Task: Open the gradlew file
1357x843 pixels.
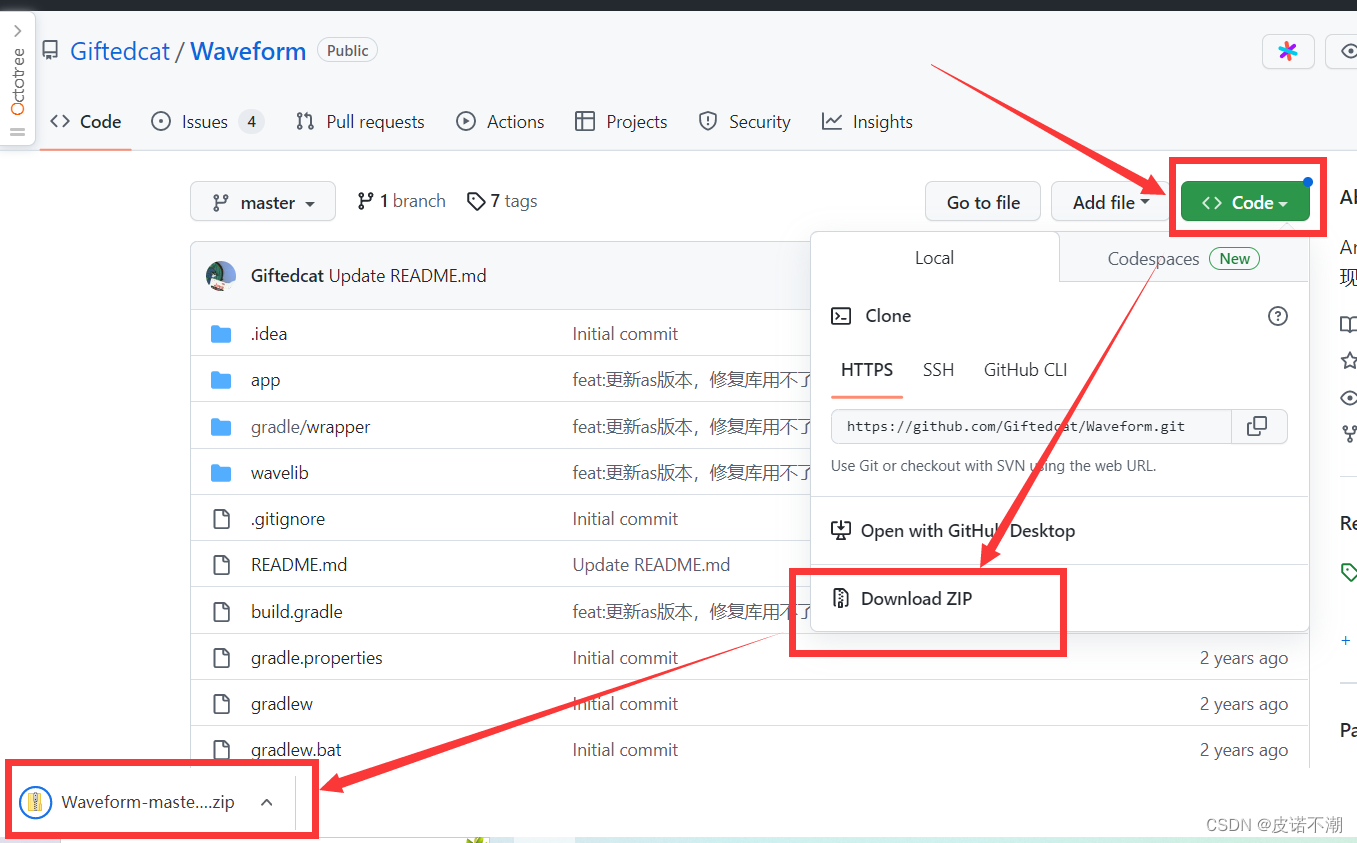Action: [x=281, y=704]
